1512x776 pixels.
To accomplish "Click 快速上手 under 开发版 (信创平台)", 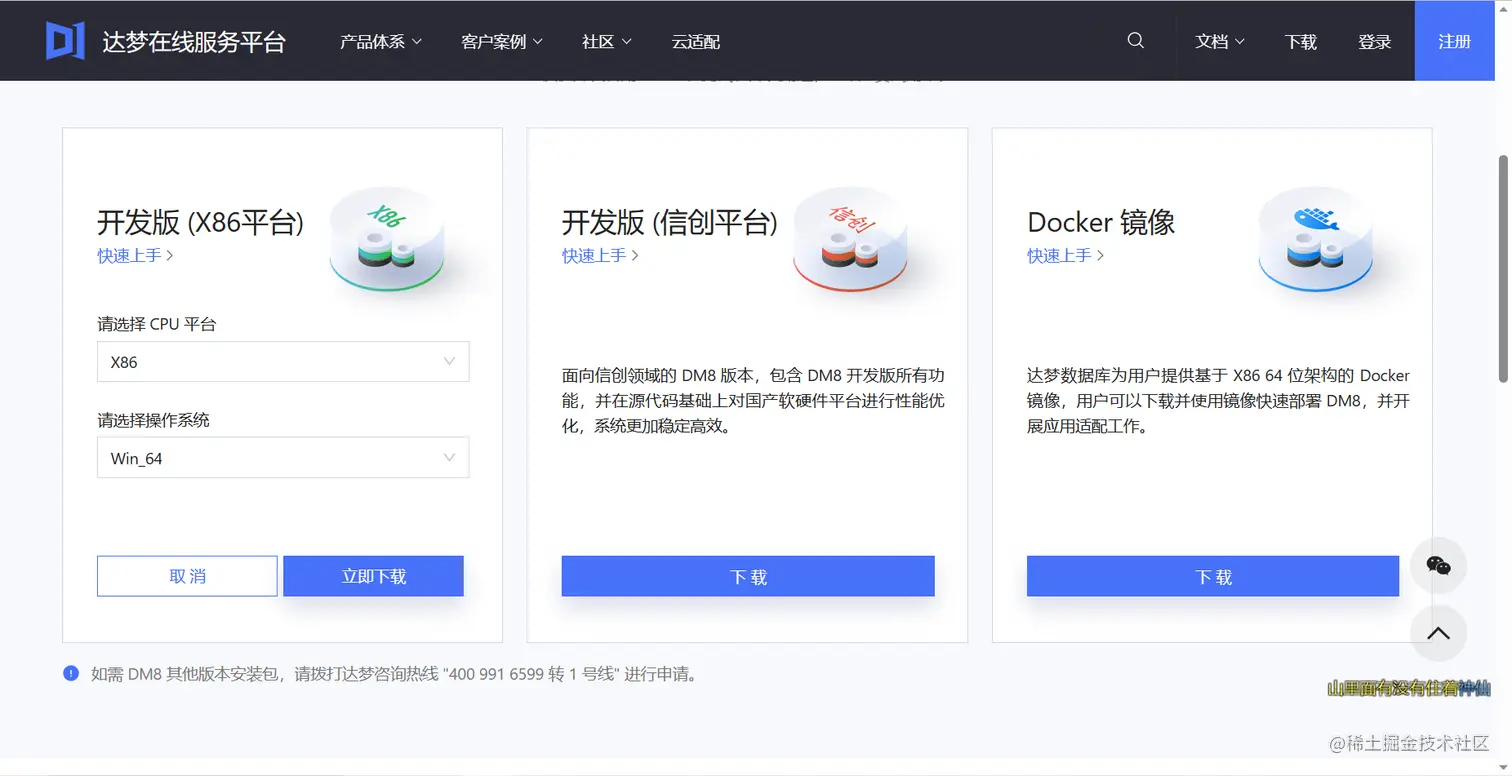I will click(x=600, y=255).
